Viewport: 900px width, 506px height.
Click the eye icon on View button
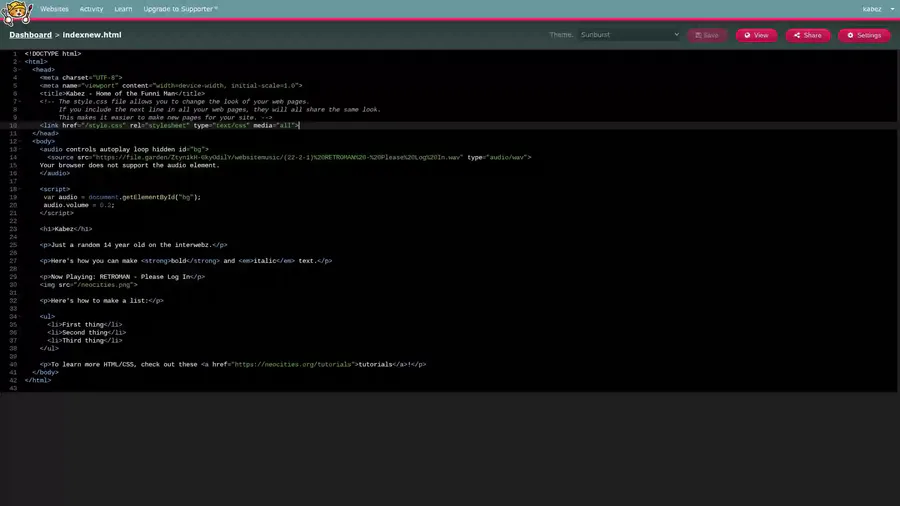(x=747, y=36)
